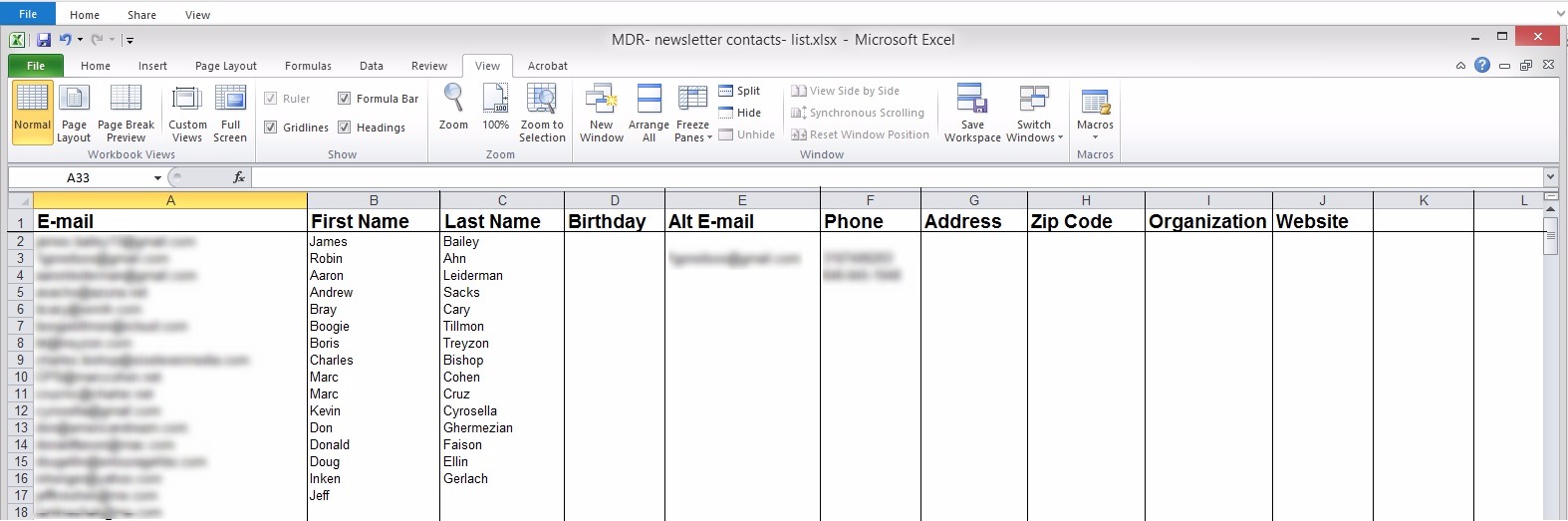Click the Select All corner button
This screenshot has height=521, width=1568.
coord(20,200)
